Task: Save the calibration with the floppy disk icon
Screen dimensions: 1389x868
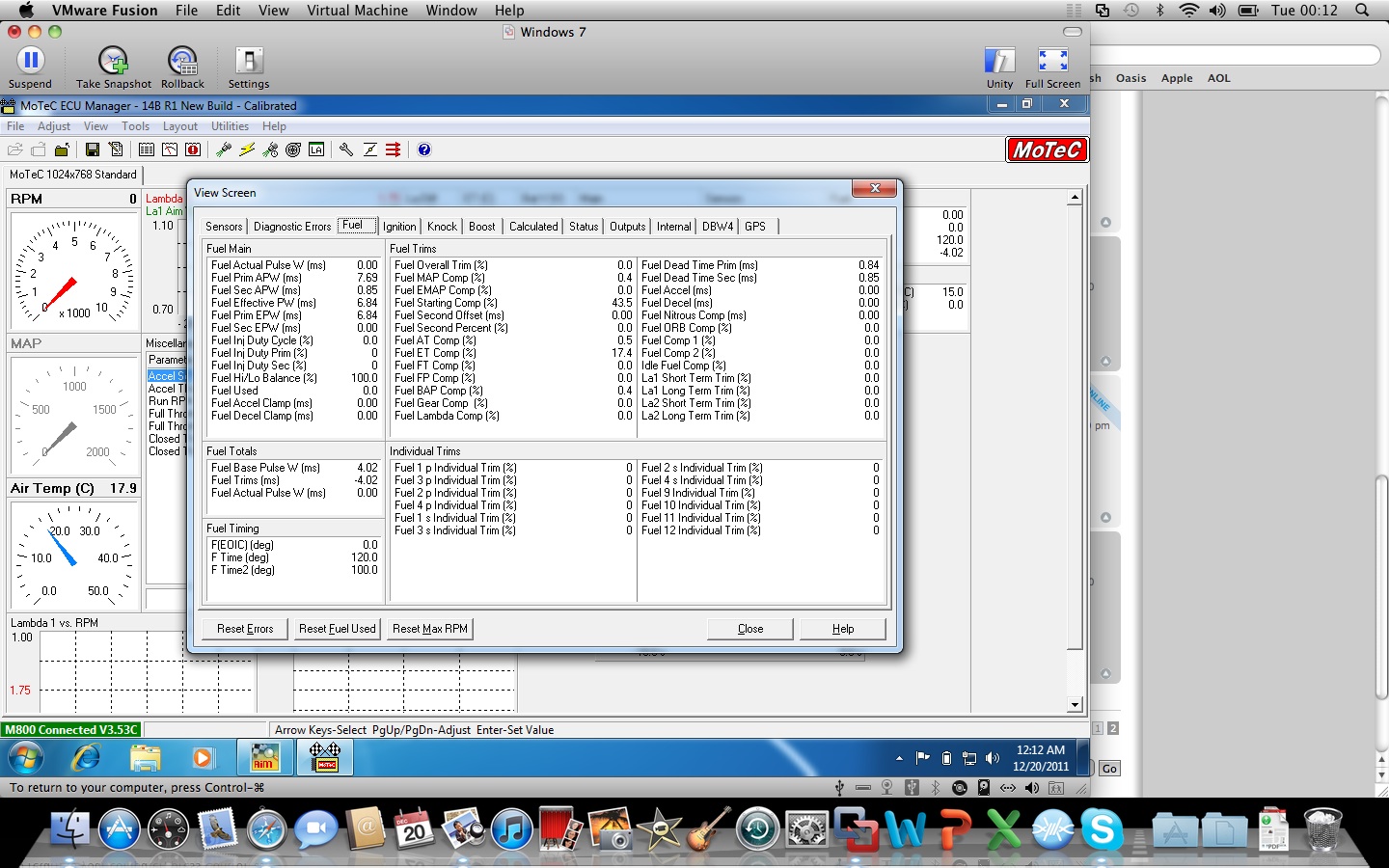Action: coord(92,149)
